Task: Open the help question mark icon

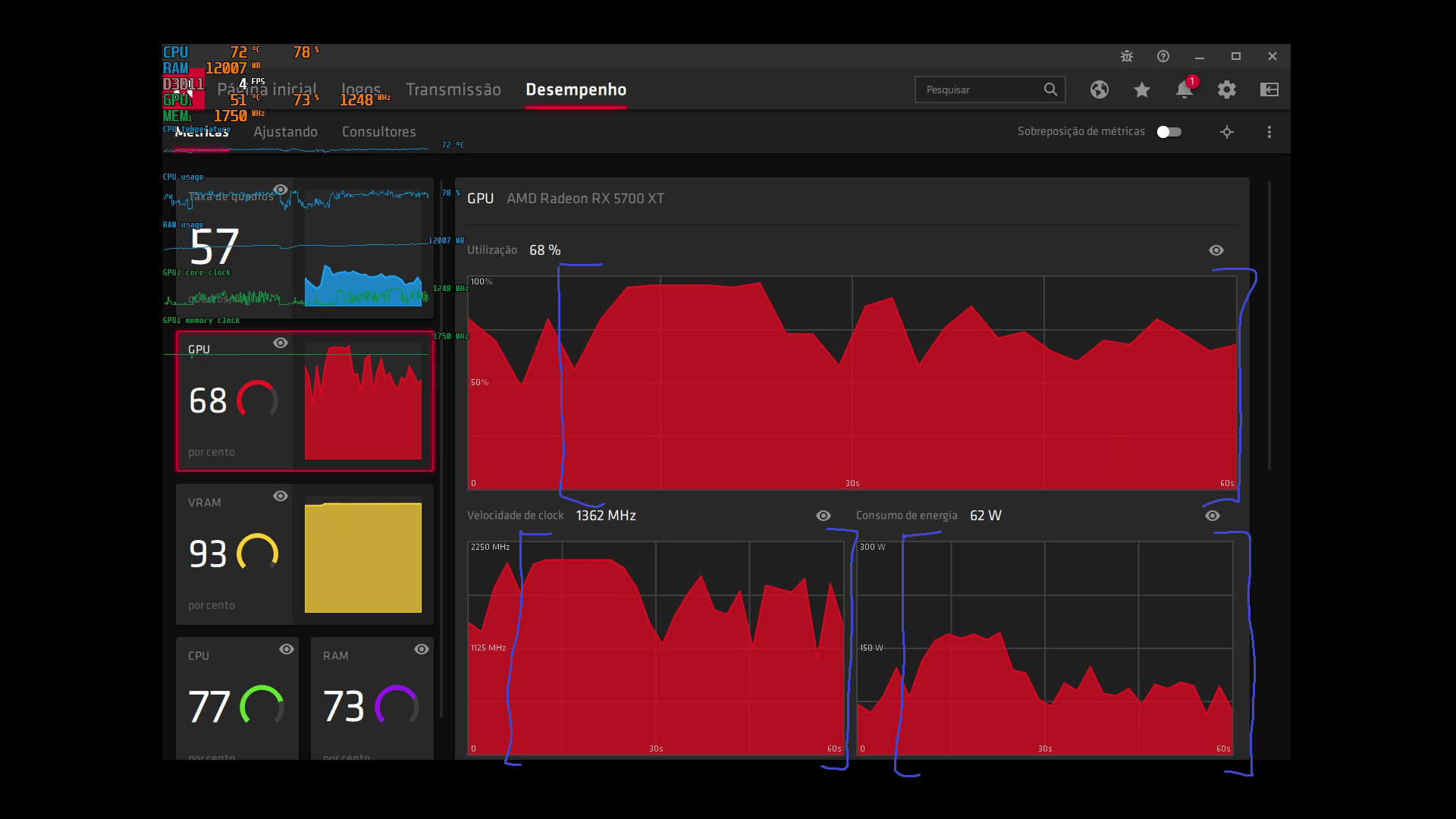Action: pos(1163,56)
